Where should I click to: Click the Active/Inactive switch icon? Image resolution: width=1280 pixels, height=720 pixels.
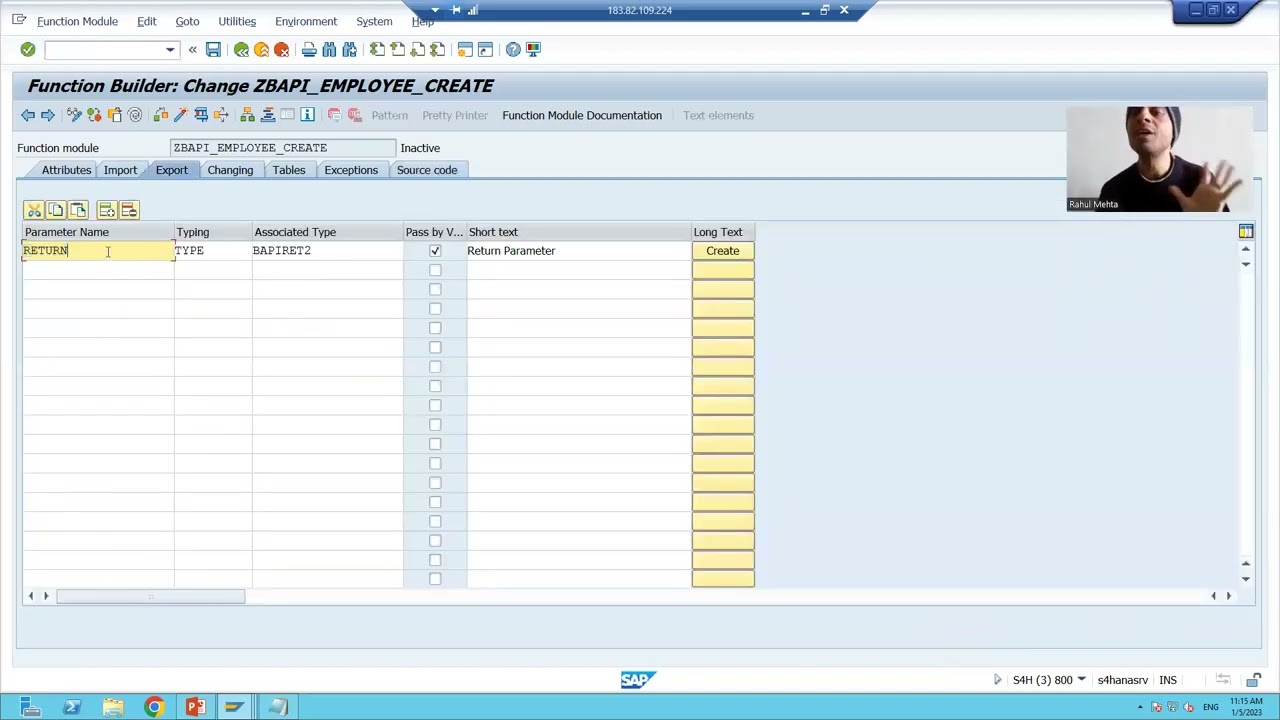click(94, 115)
